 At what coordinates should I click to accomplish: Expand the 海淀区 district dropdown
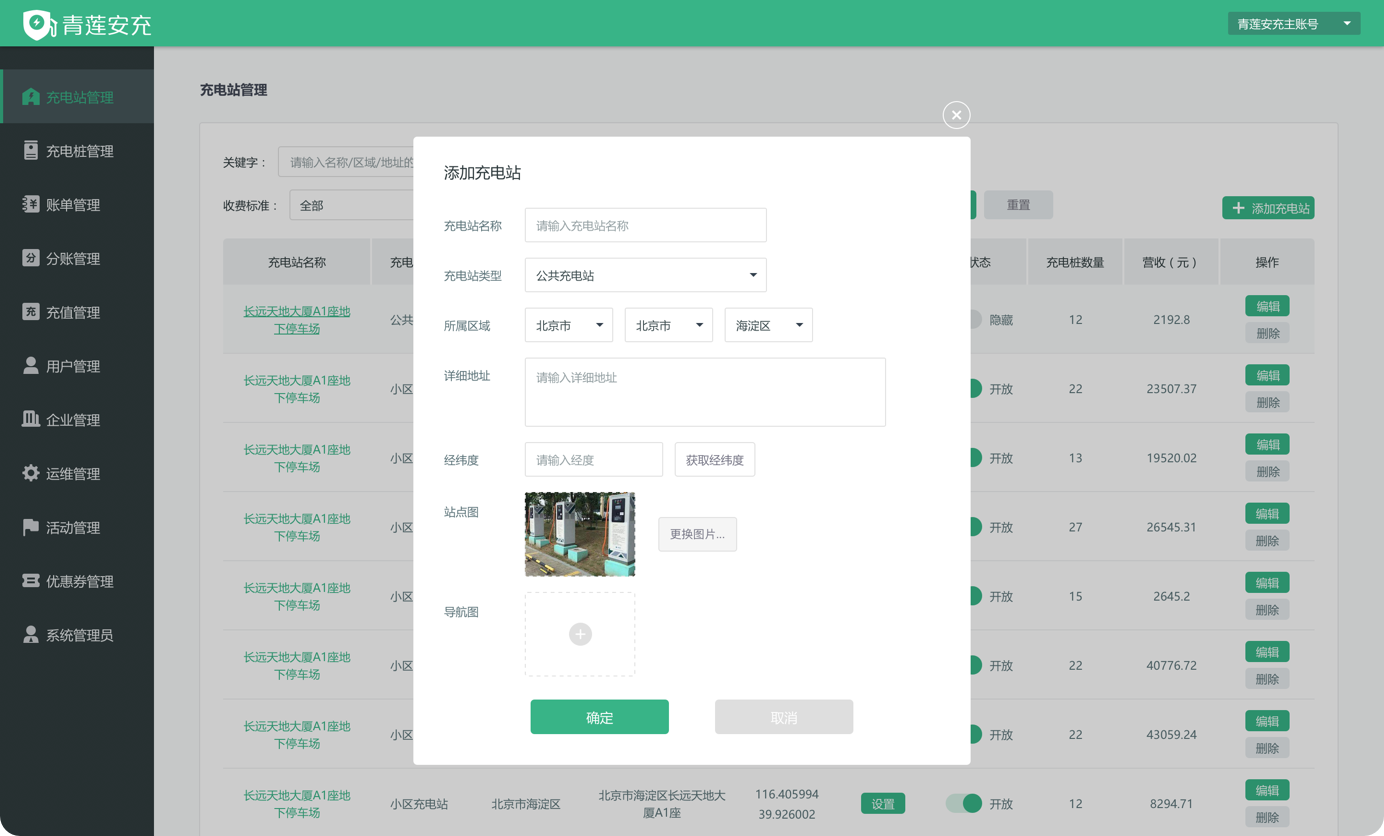click(x=768, y=325)
